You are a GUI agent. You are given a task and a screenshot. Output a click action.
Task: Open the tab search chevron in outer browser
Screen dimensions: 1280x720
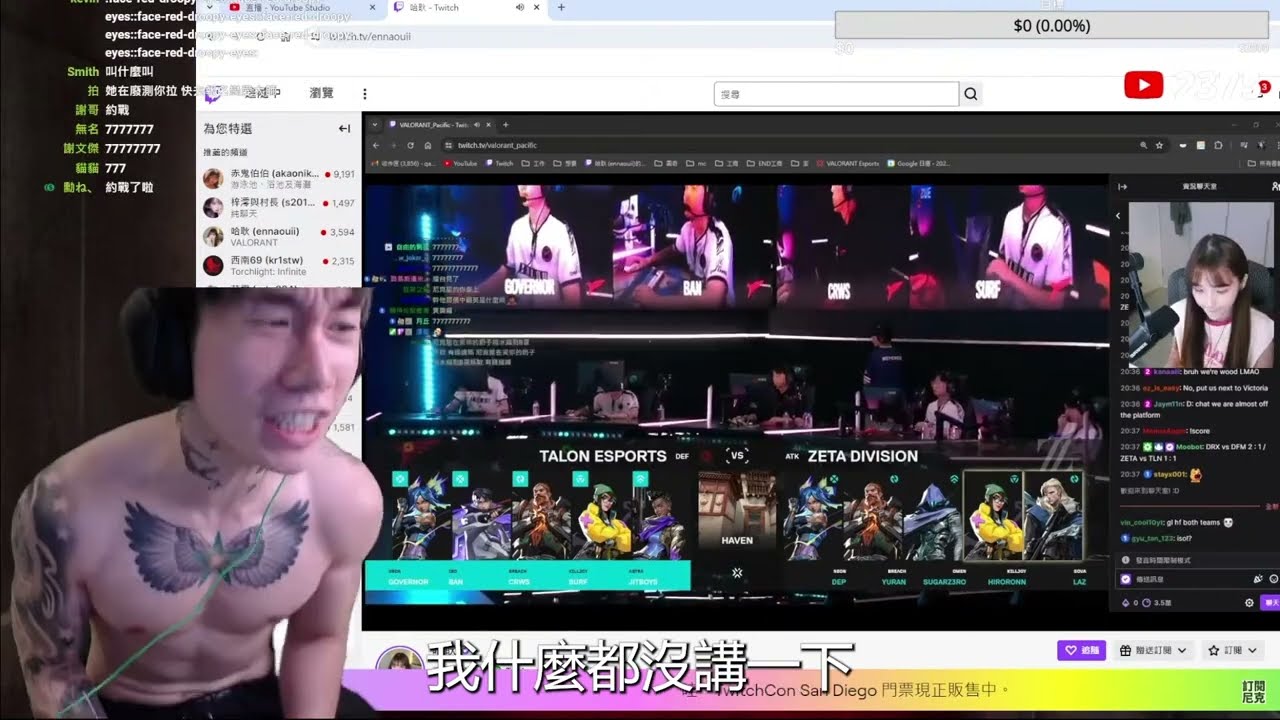209,7
